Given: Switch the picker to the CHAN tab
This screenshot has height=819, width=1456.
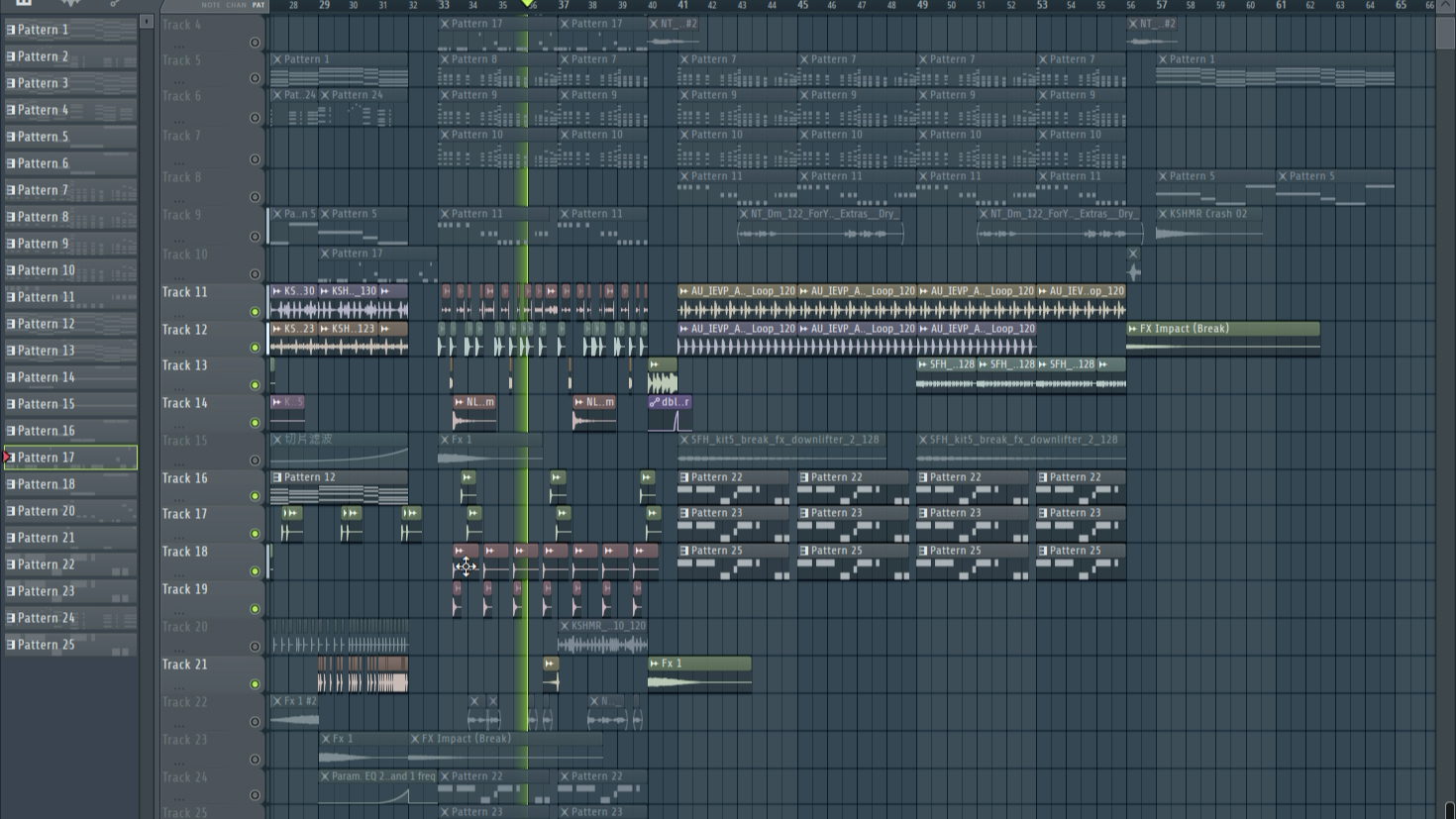Looking at the screenshot, I should point(236,5).
